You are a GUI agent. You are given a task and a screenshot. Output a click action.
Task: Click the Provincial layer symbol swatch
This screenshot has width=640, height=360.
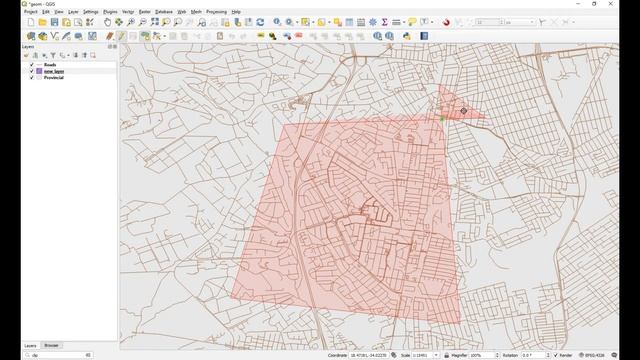tap(39, 78)
